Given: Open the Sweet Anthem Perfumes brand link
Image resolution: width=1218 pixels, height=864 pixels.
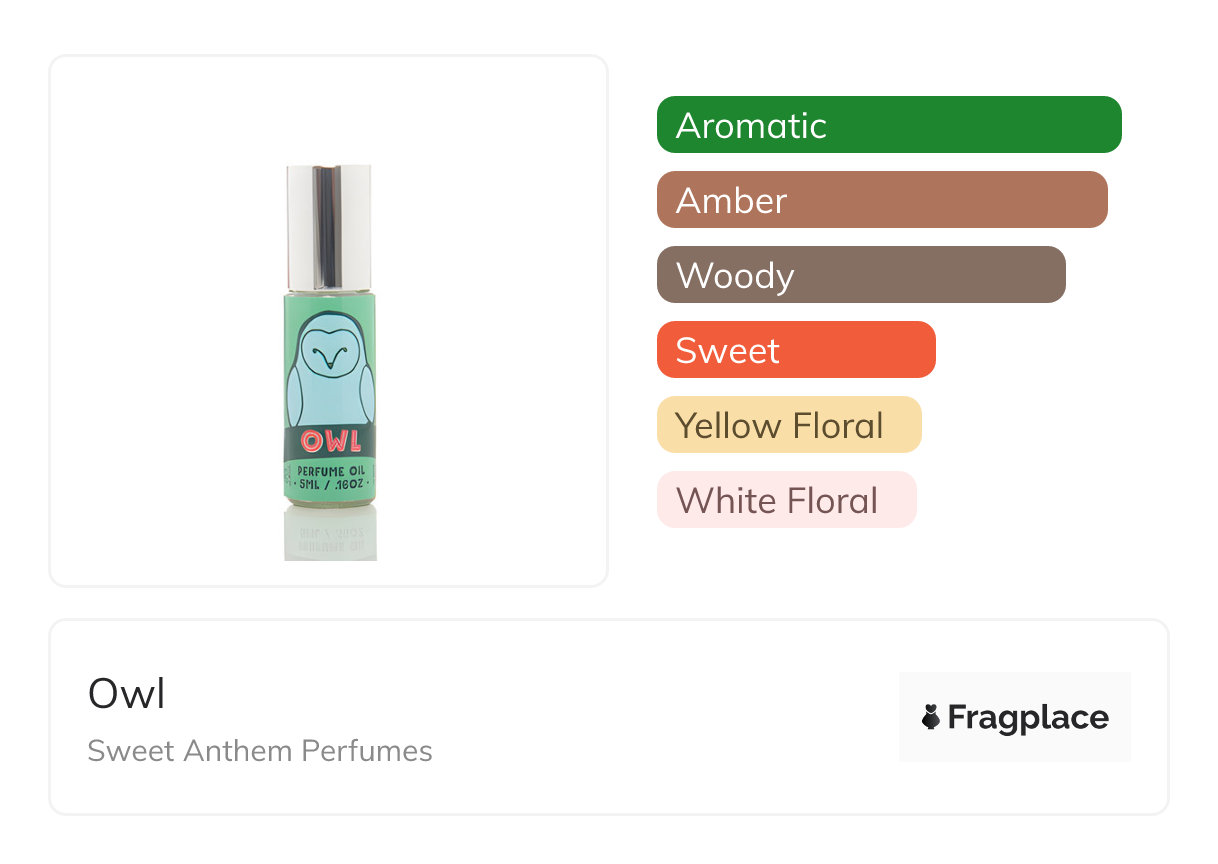Looking at the screenshot, I should [260, 751].
